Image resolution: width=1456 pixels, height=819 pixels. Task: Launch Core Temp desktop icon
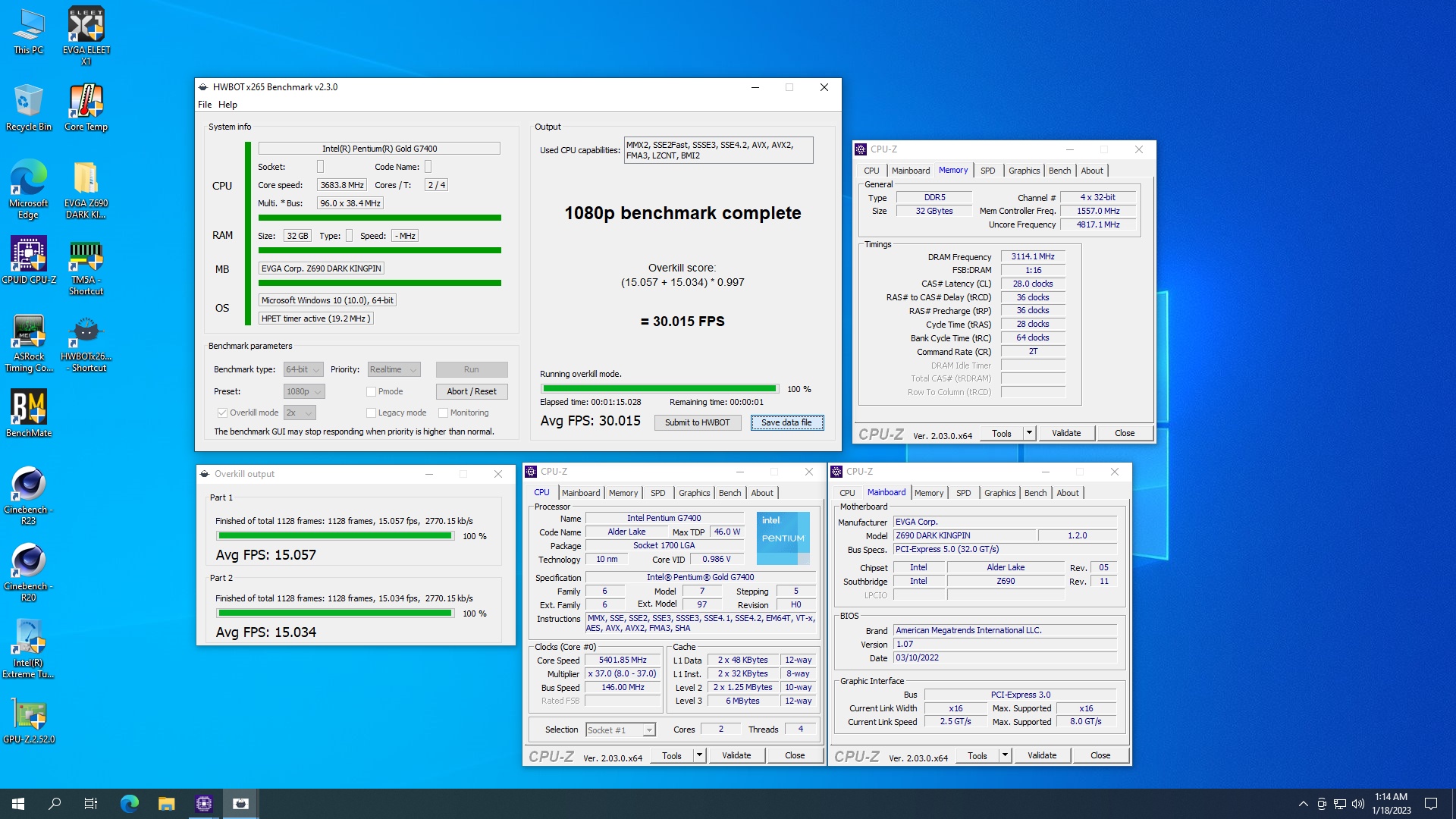[86, 108]
